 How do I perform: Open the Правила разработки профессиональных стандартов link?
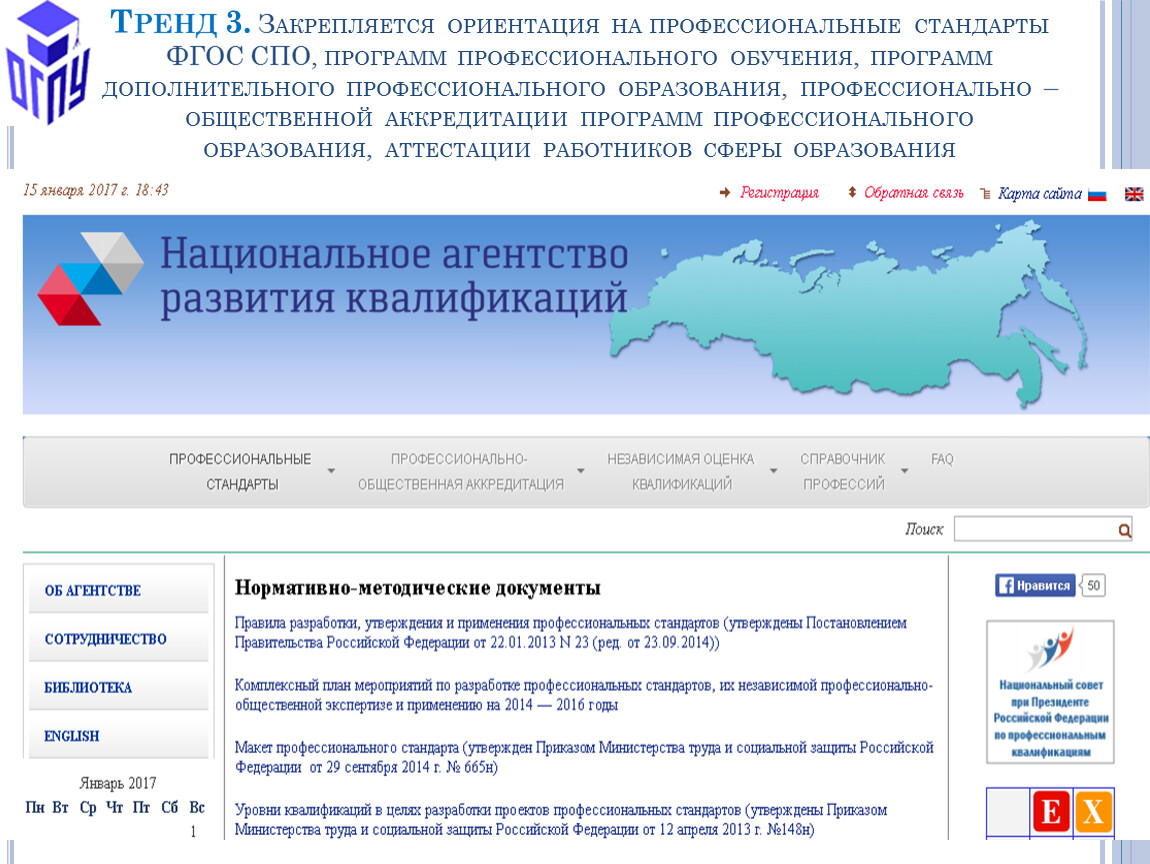pos(571,633)
